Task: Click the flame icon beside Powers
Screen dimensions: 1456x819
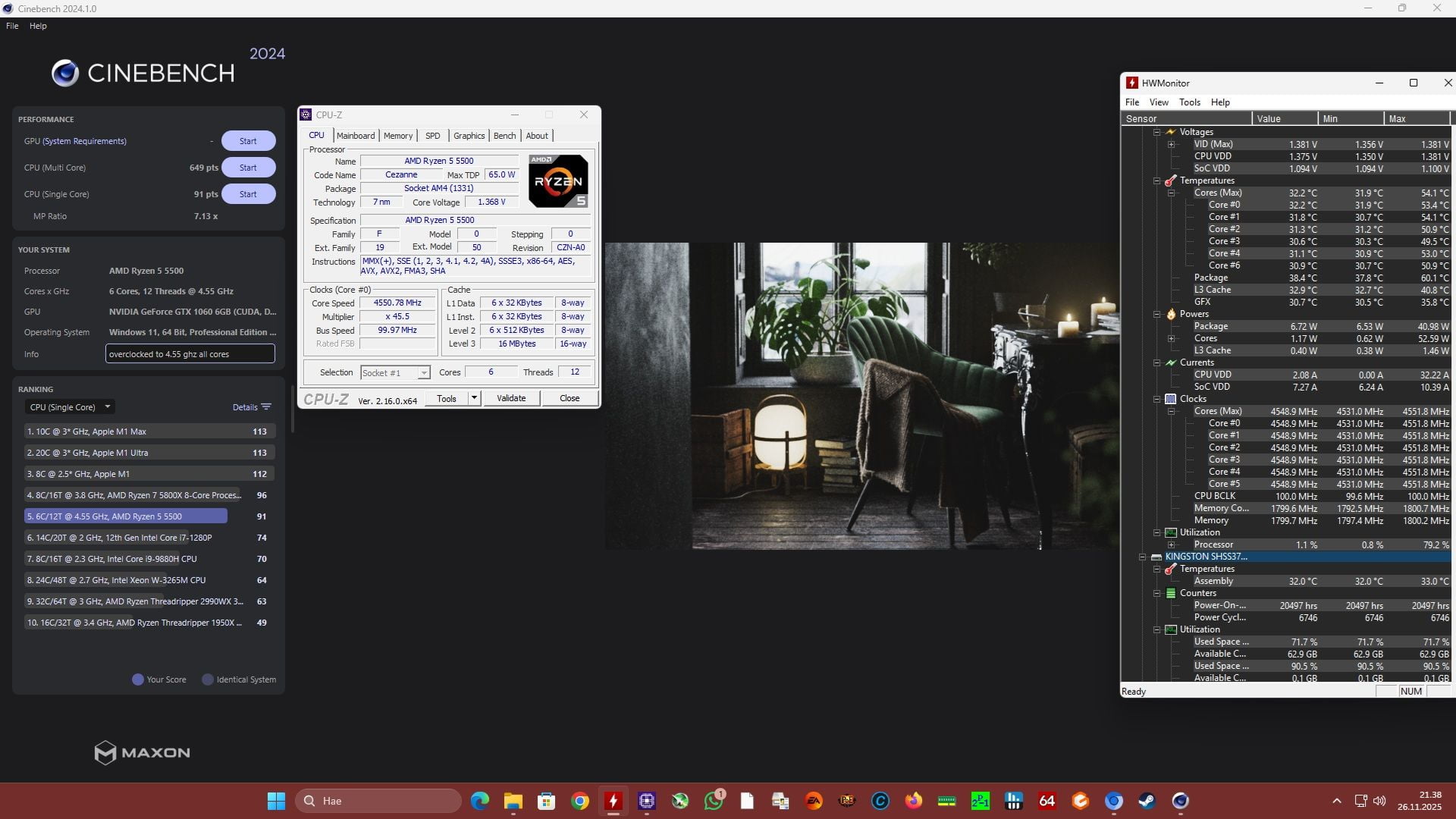Action: point(1171,314)
